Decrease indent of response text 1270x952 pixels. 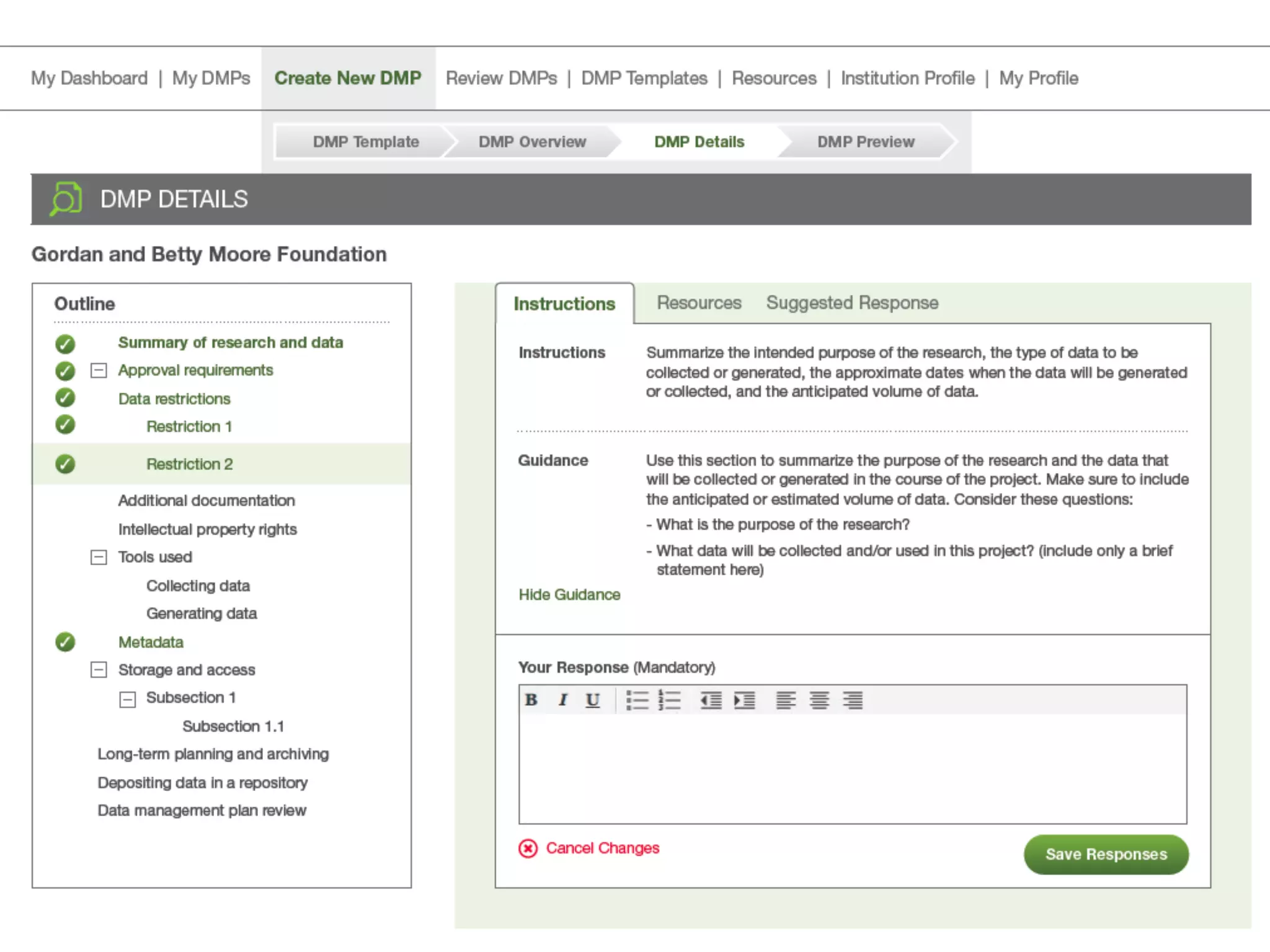click(x=711, y=700)
